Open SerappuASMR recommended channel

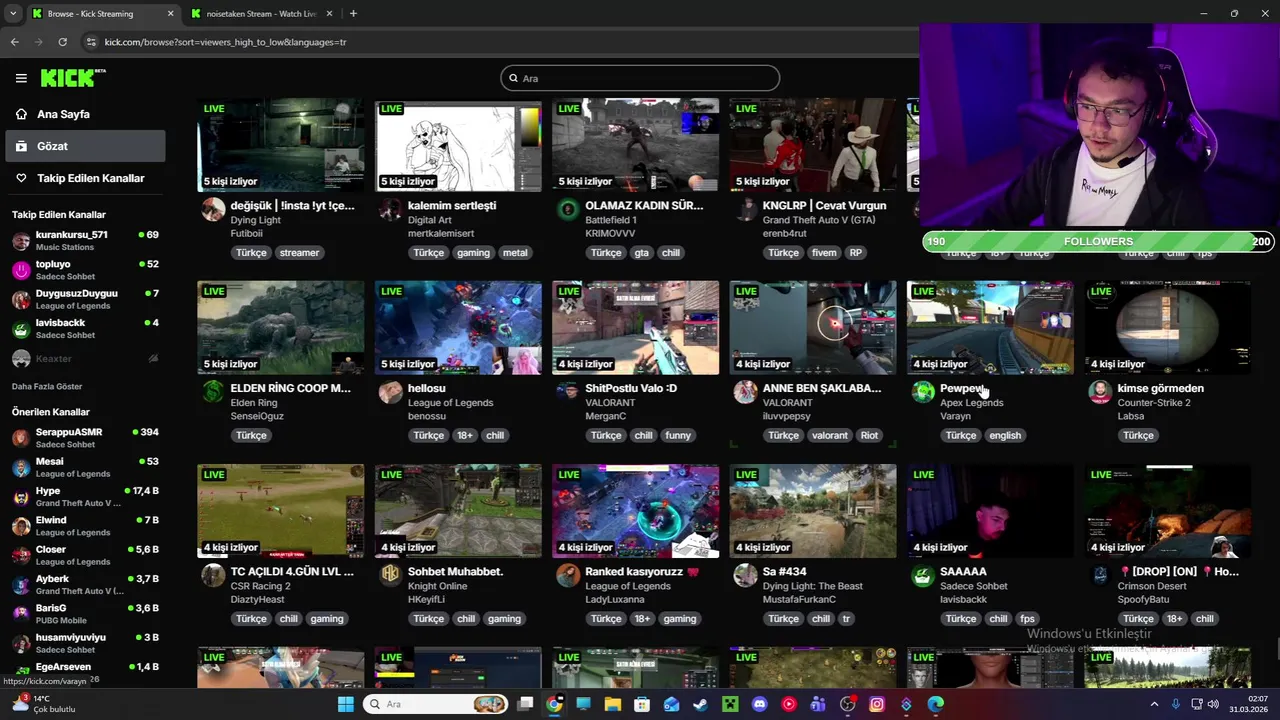pos(86,437)
